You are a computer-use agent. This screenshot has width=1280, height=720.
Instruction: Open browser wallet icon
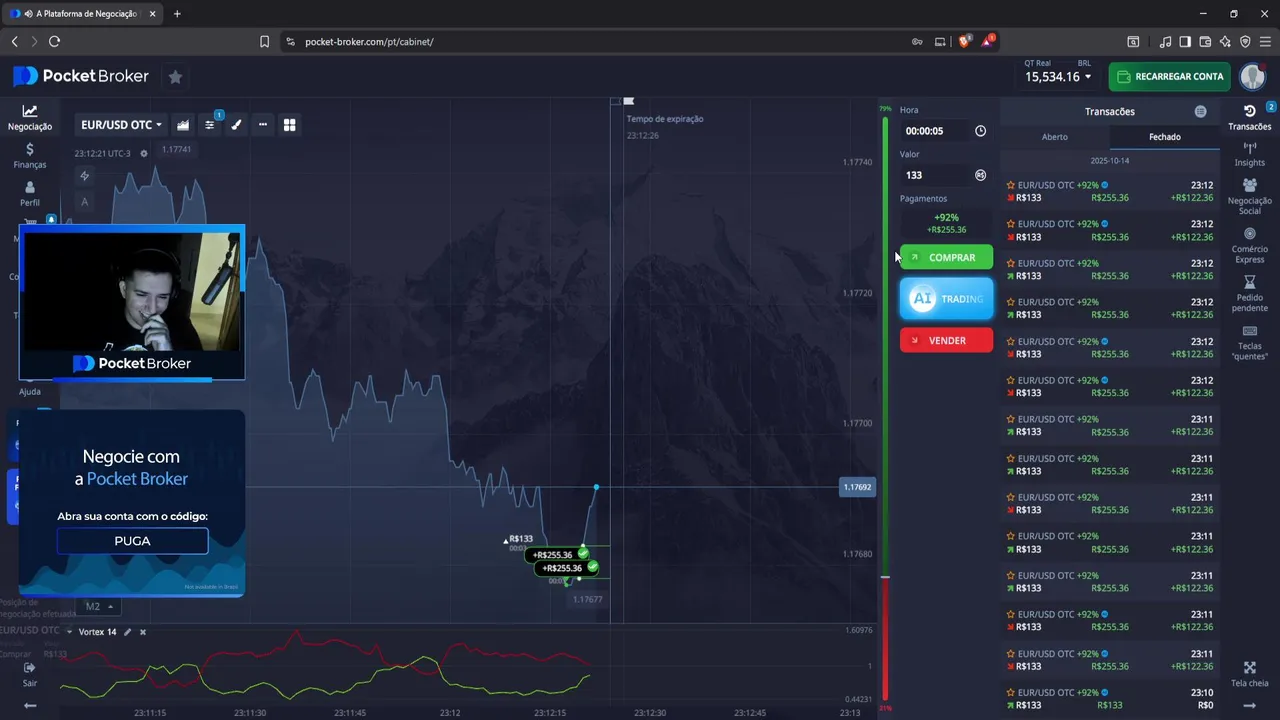coord(1205,42)
